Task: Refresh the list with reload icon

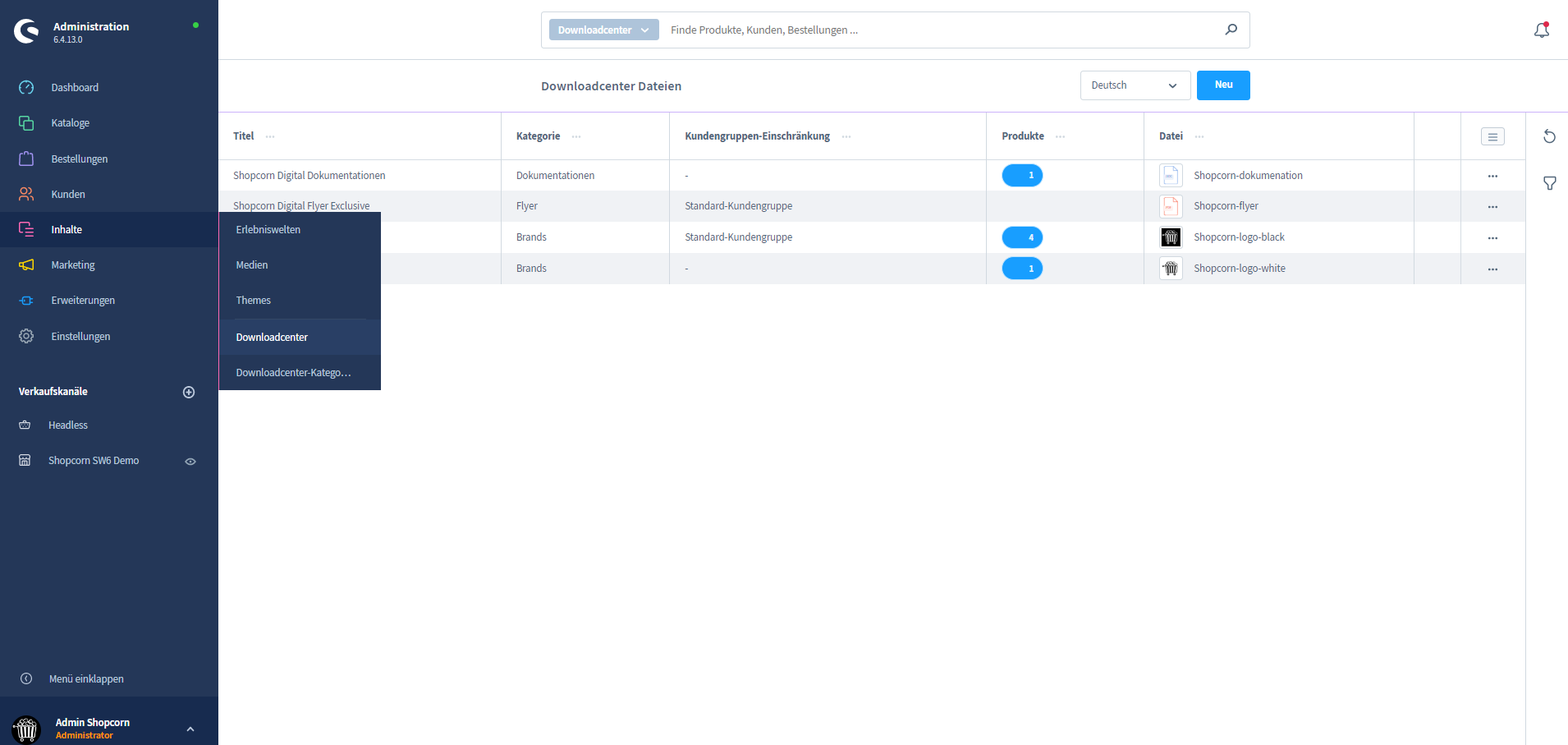Action: pos(1549,136)
